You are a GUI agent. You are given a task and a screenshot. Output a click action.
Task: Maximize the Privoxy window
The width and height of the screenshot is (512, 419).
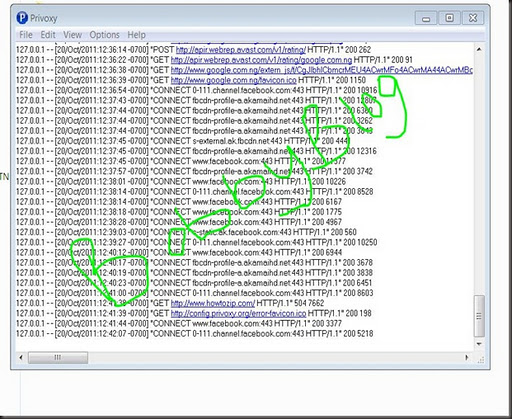449,18
